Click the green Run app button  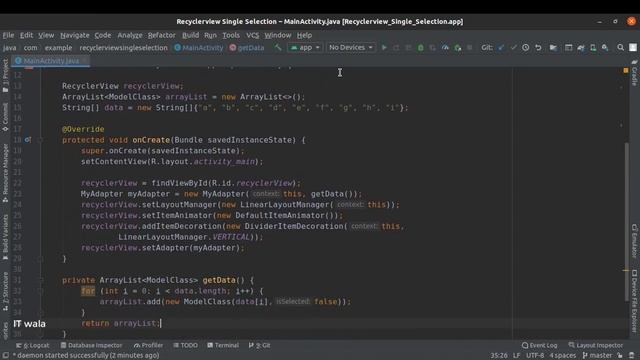click(384, 48)
